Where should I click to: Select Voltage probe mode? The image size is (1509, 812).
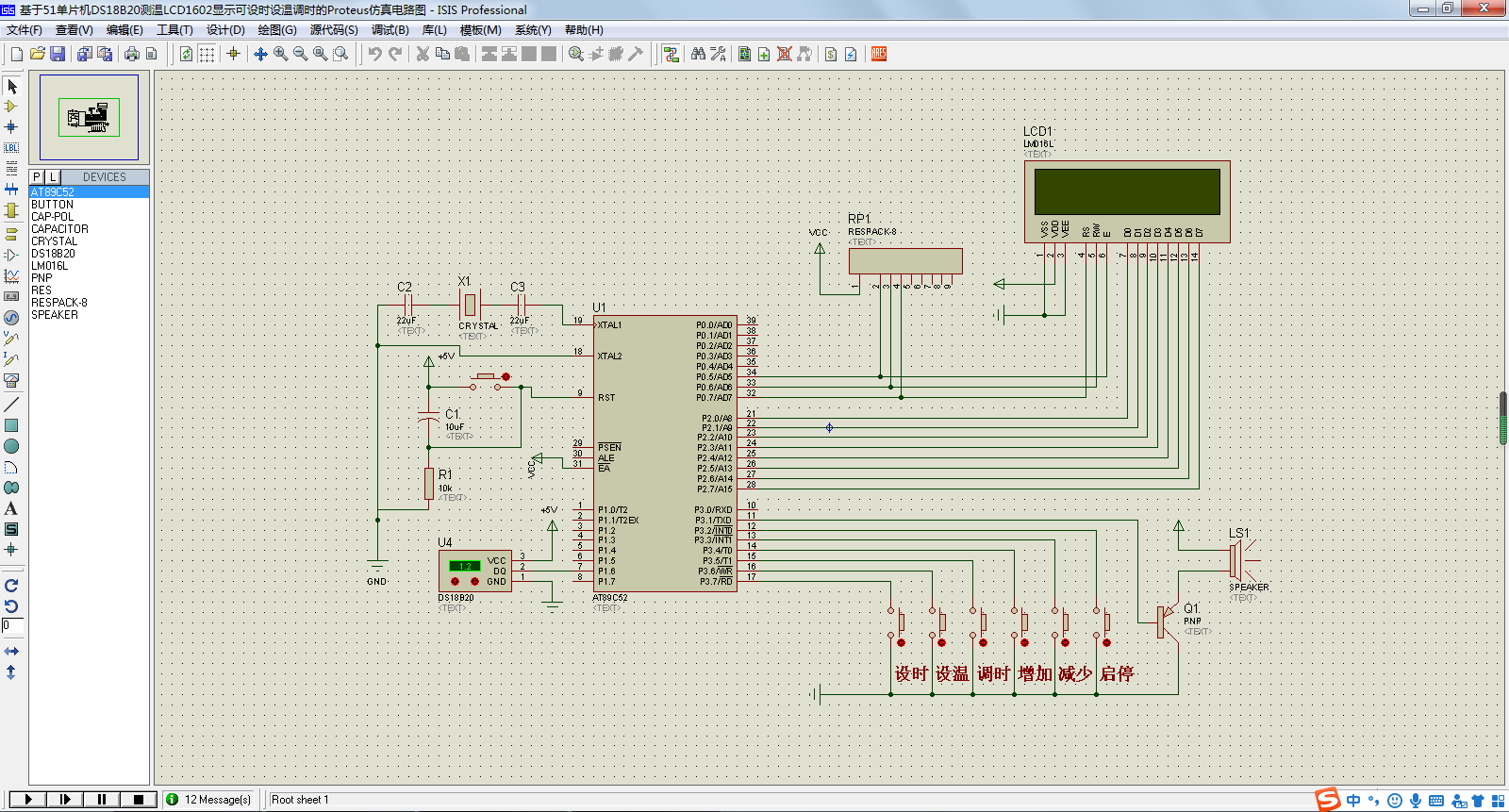click(x=11, y=338)
